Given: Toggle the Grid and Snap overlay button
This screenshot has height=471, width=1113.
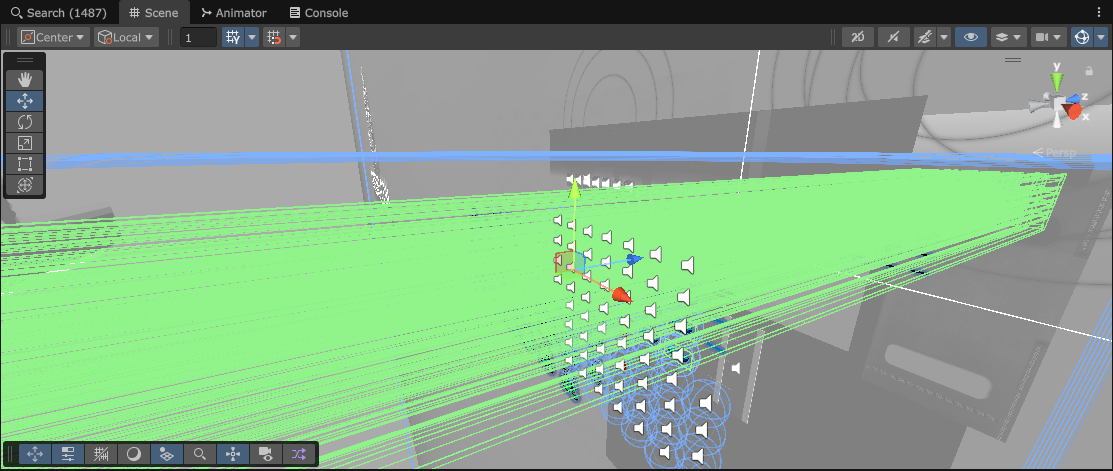Looking at the screenshot, I should [x=101, y=454].
